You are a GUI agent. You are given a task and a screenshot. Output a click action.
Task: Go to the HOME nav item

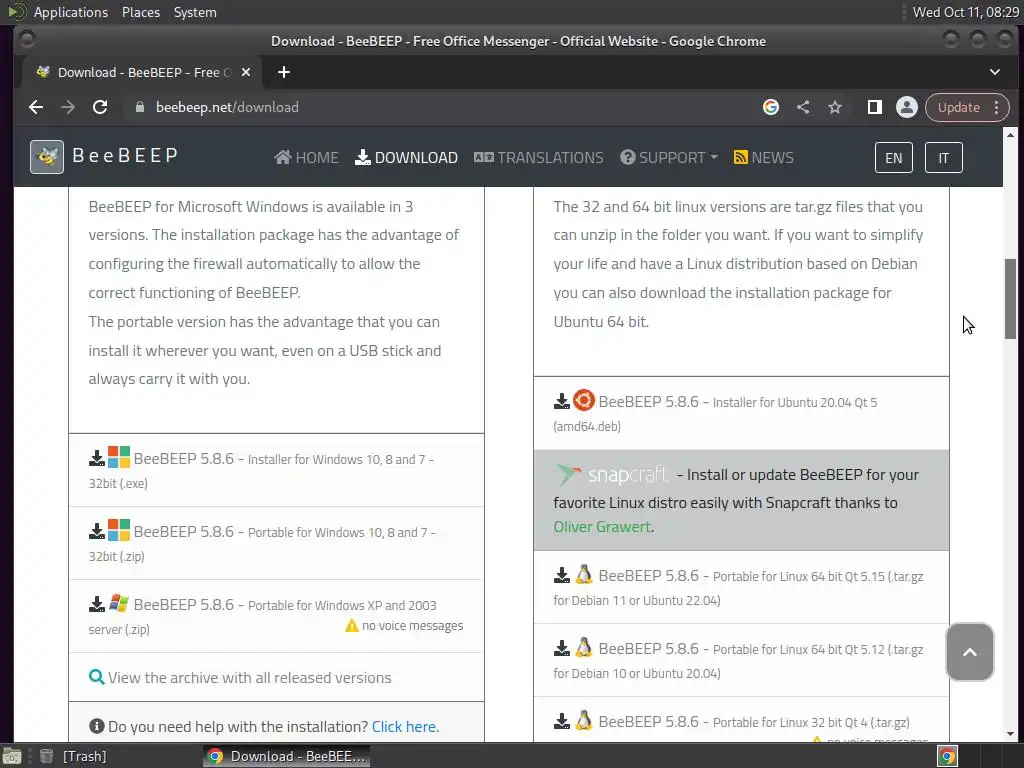[x=306, y=157]
